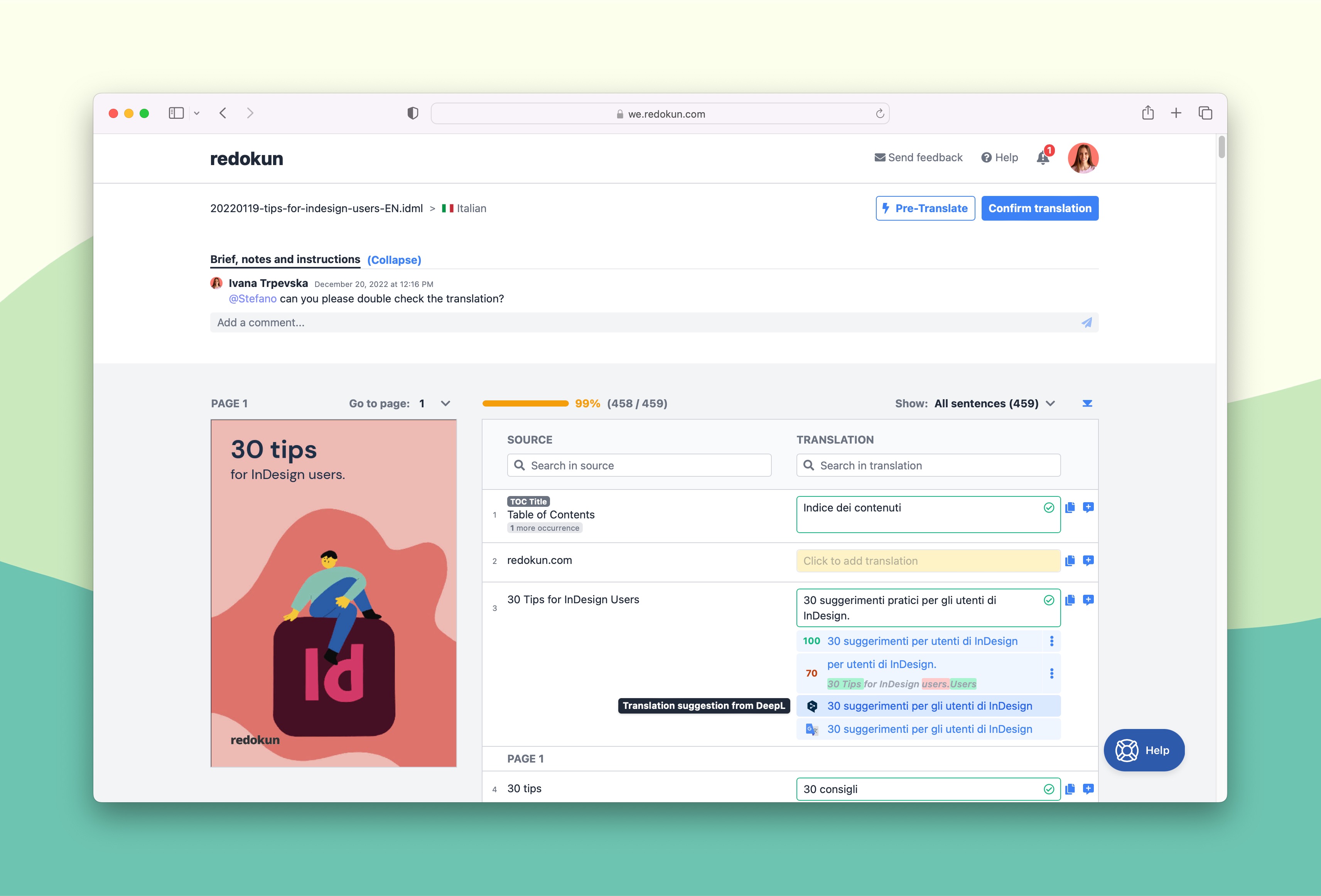Toggle confirmation check for 30 suggerimenti pratici
Viewport: 1321px width, 896px height.
[1049, 601]
